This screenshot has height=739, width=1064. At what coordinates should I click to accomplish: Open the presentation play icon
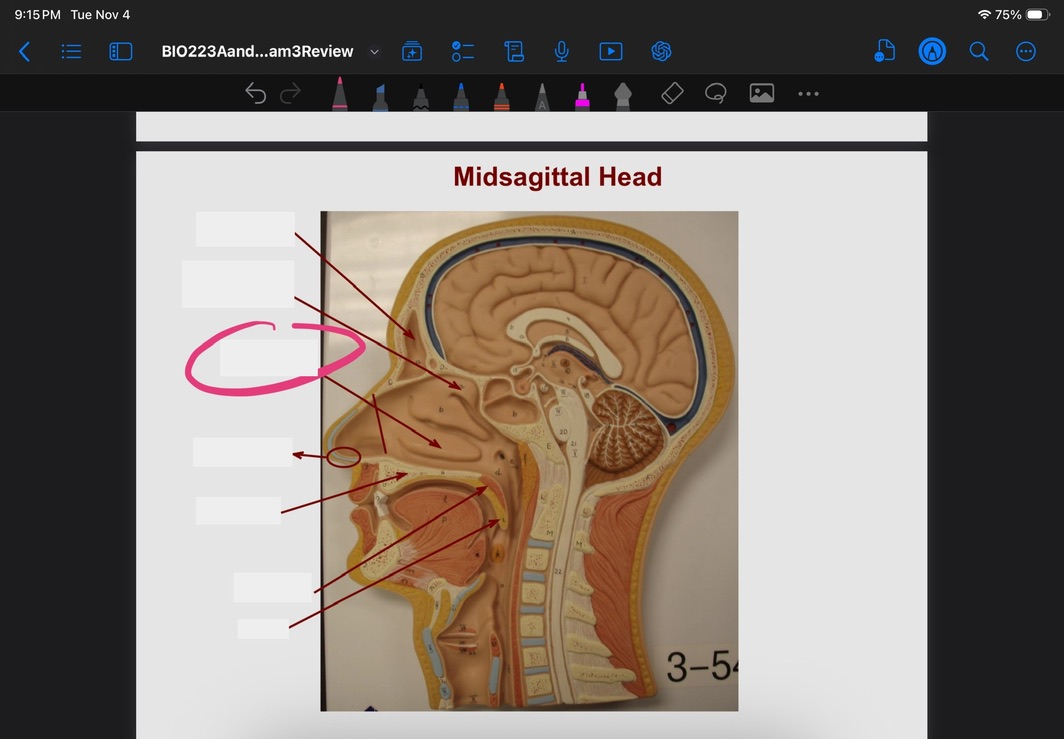(610, 51)
